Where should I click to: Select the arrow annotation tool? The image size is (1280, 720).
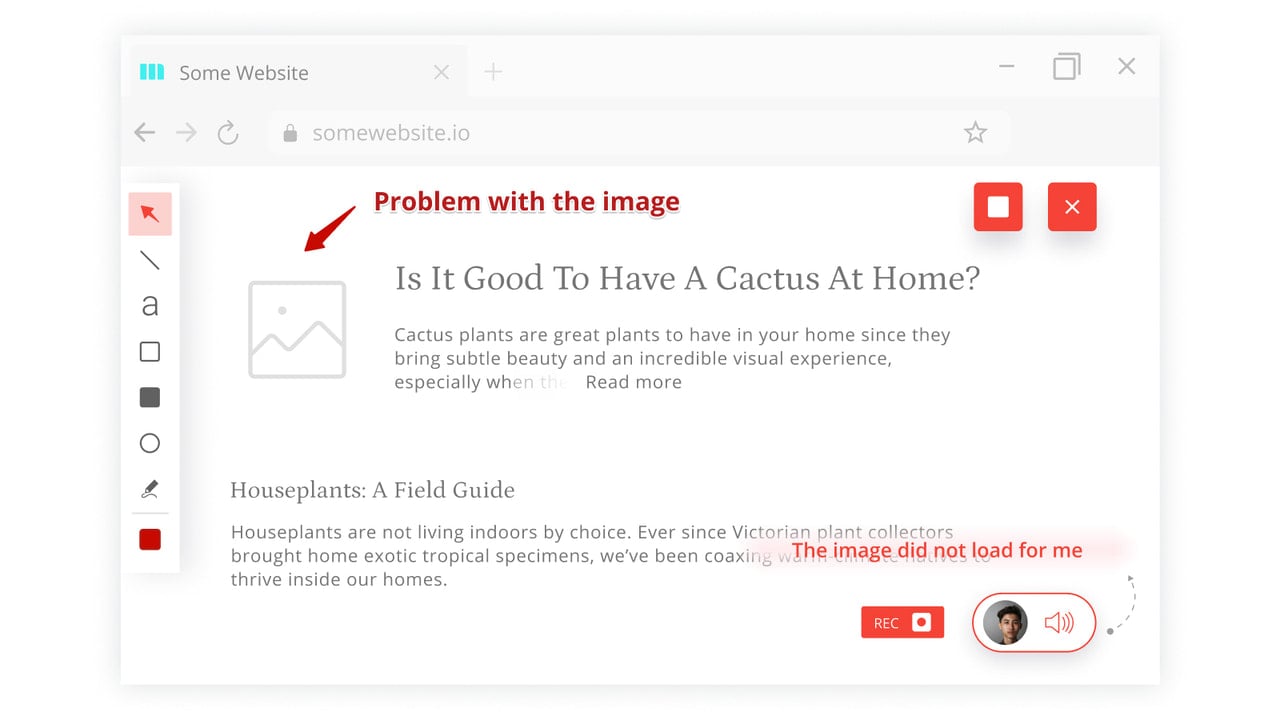(150, 214)
